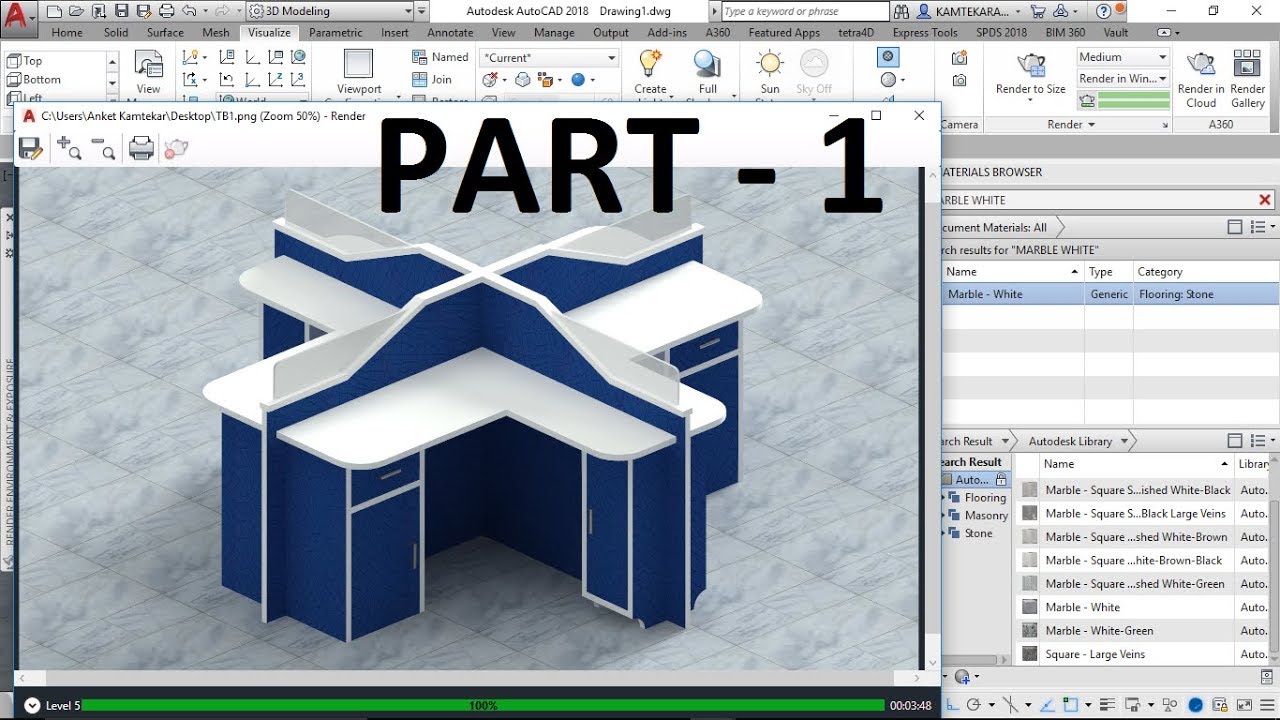Click the Undo arrow icon
The width and height of the screenshot is (1280, 720).
pyautogui.click(x=190, y=12)
